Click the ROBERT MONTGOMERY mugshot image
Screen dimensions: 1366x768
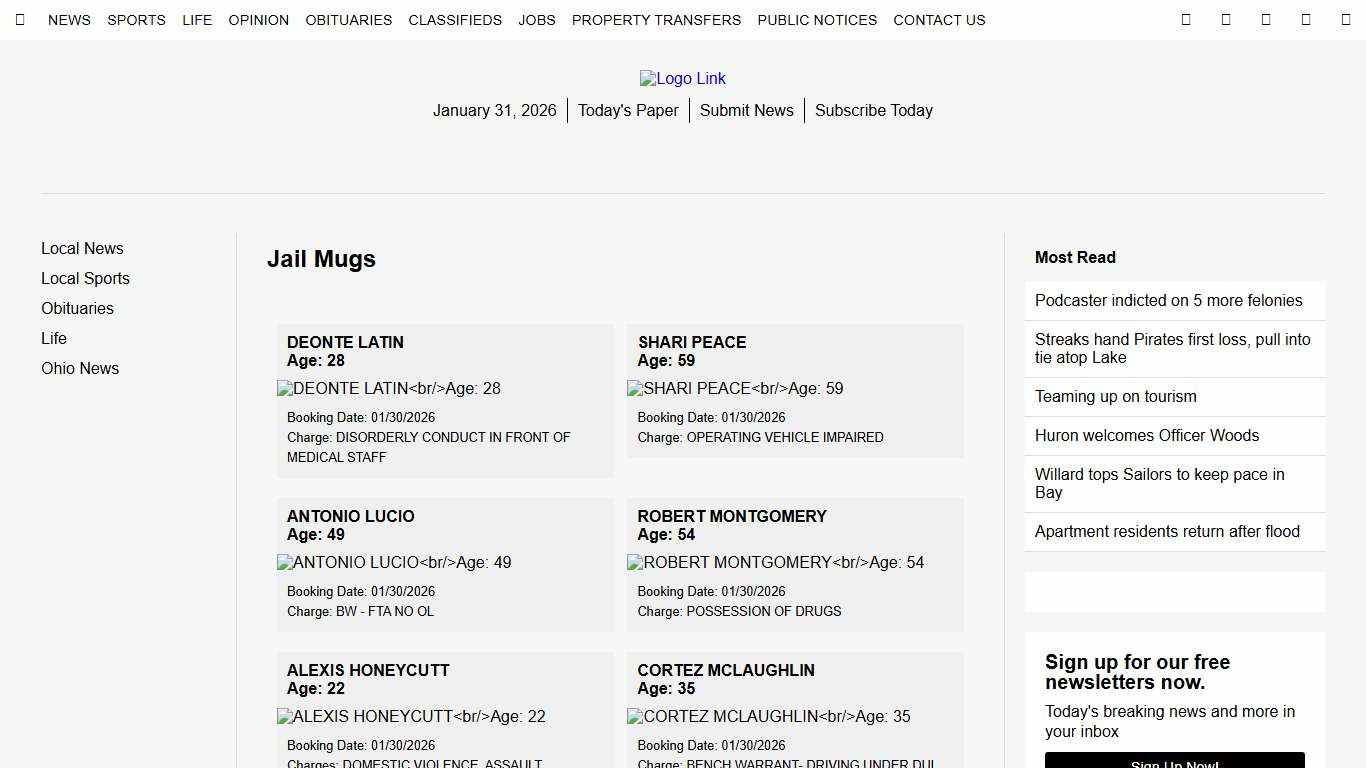click(x=775, y=563)
